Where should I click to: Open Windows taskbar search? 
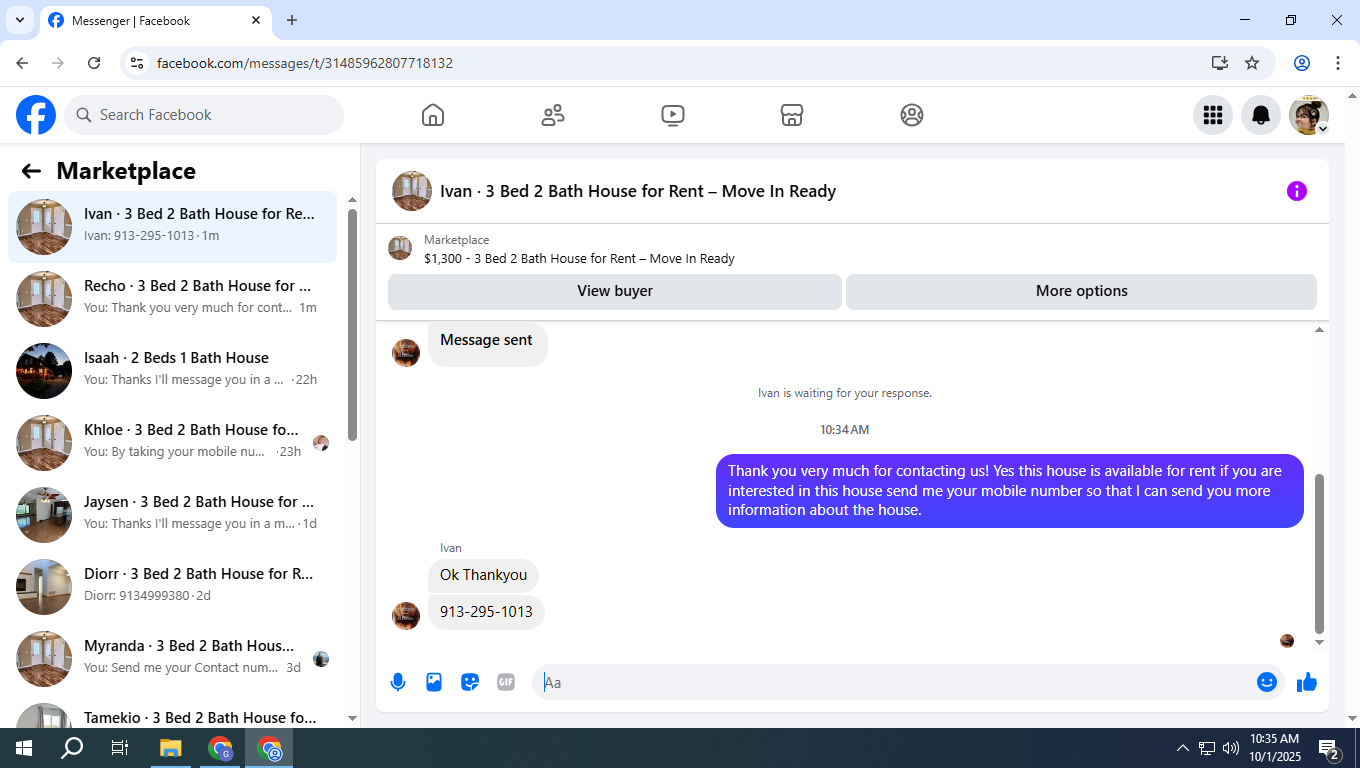tap(72, 748)
